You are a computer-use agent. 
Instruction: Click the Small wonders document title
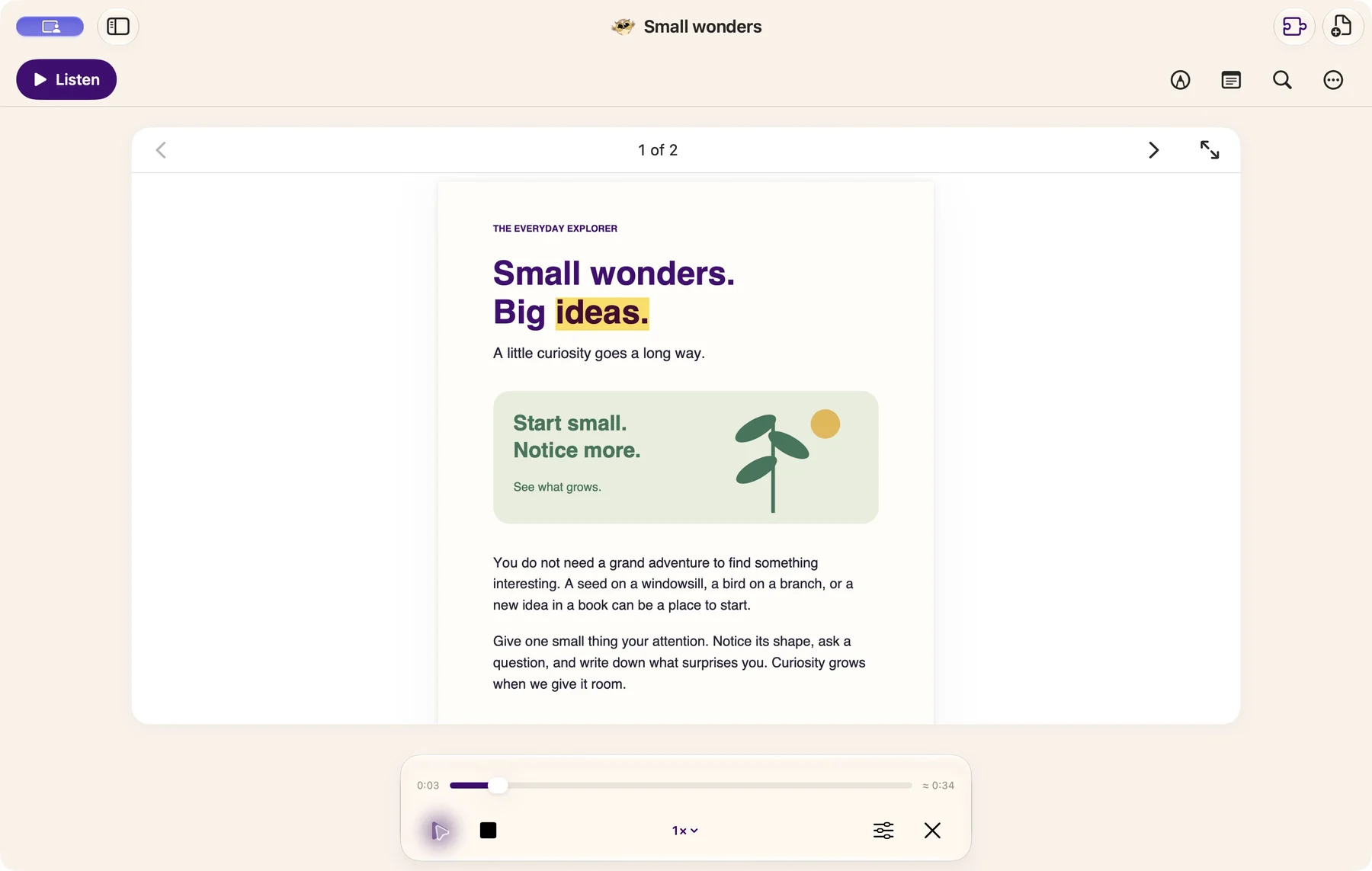(x=702, y=27)
